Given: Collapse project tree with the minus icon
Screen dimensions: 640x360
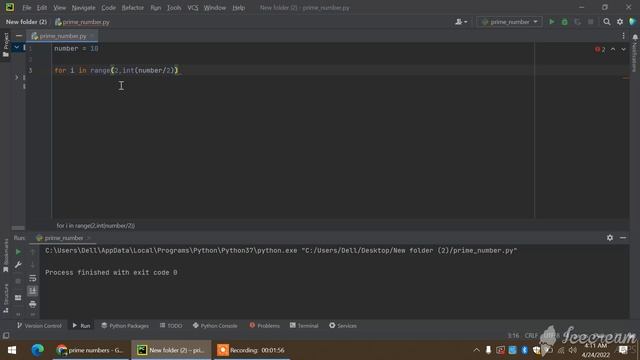Looking at the screenshot, I should click(x=19, y=36).
